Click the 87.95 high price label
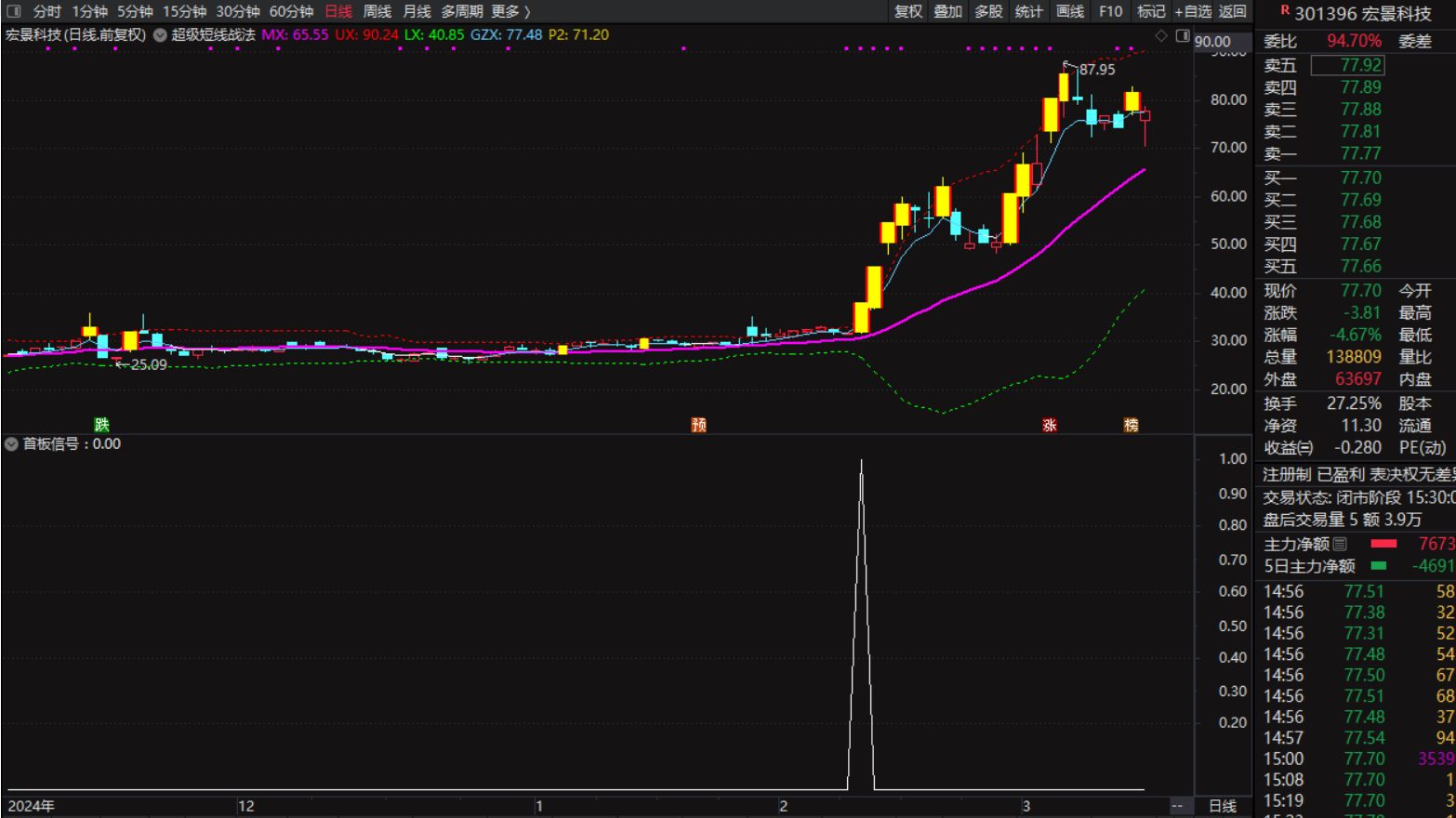 point(1097,70)
